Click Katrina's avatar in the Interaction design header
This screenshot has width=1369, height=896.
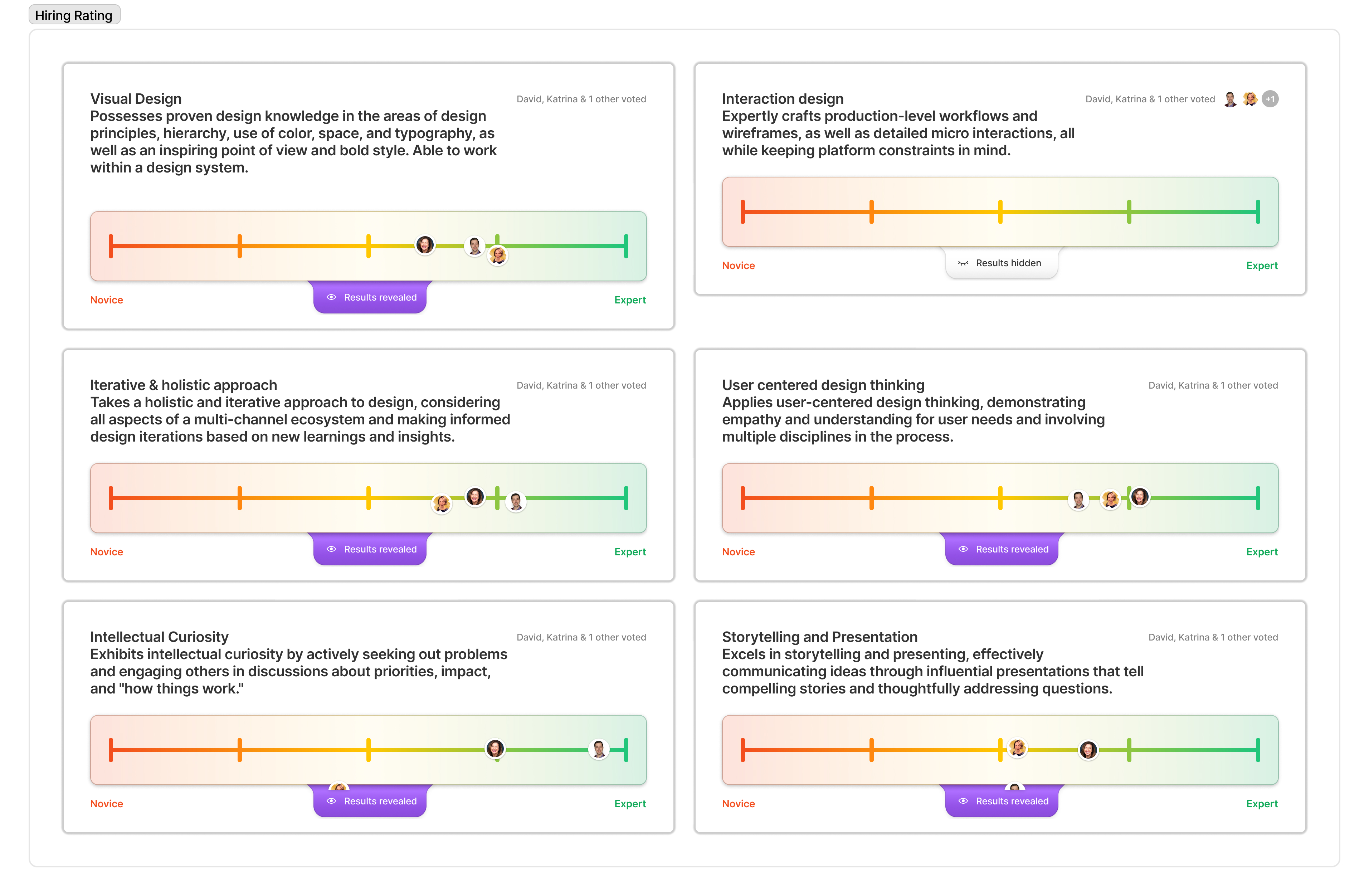pyautogui.click(x=1249, y=99)
